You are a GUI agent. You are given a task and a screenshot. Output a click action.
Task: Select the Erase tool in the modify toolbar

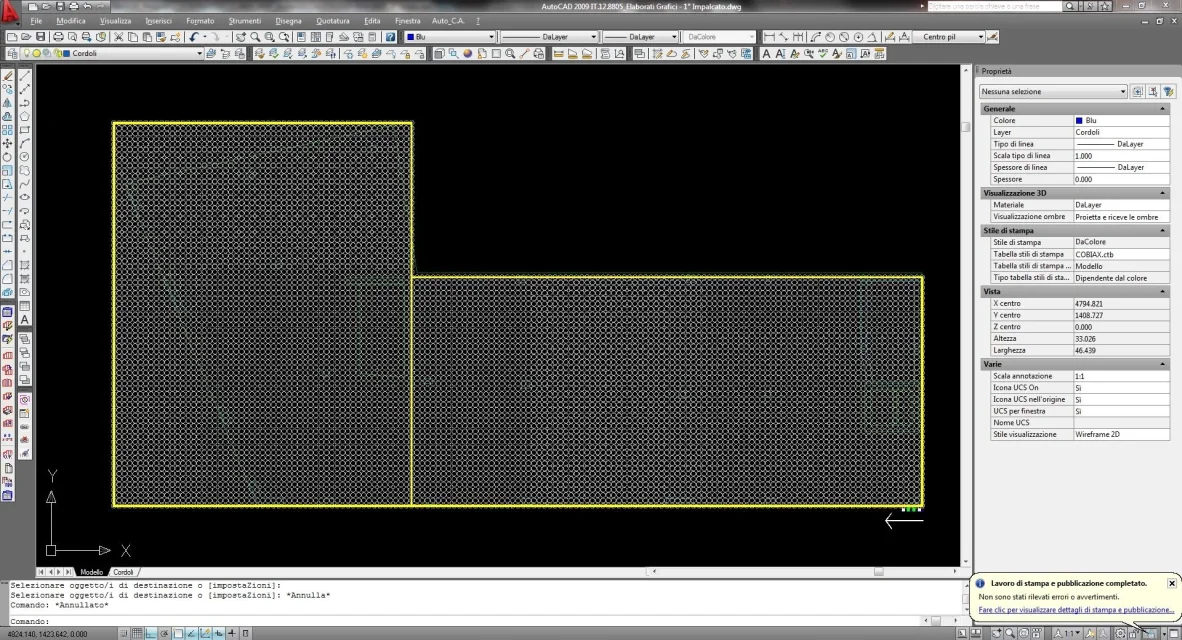tap(8, 75)
